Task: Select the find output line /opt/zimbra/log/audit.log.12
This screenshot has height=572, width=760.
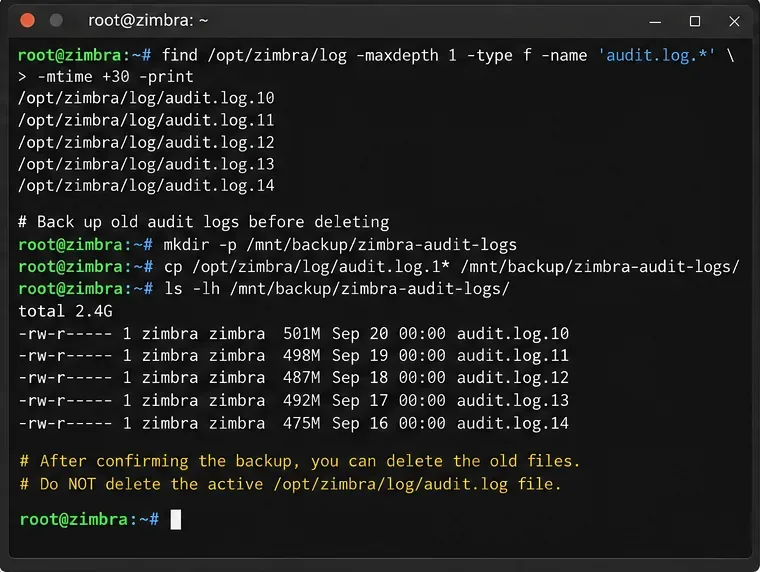Action: [x=146, y=143]
